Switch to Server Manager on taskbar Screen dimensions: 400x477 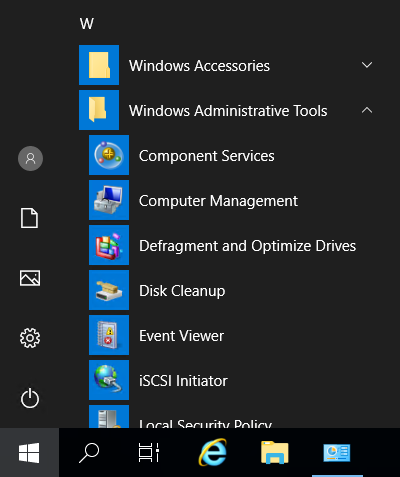pyautogui.click(x=337, y=453)
